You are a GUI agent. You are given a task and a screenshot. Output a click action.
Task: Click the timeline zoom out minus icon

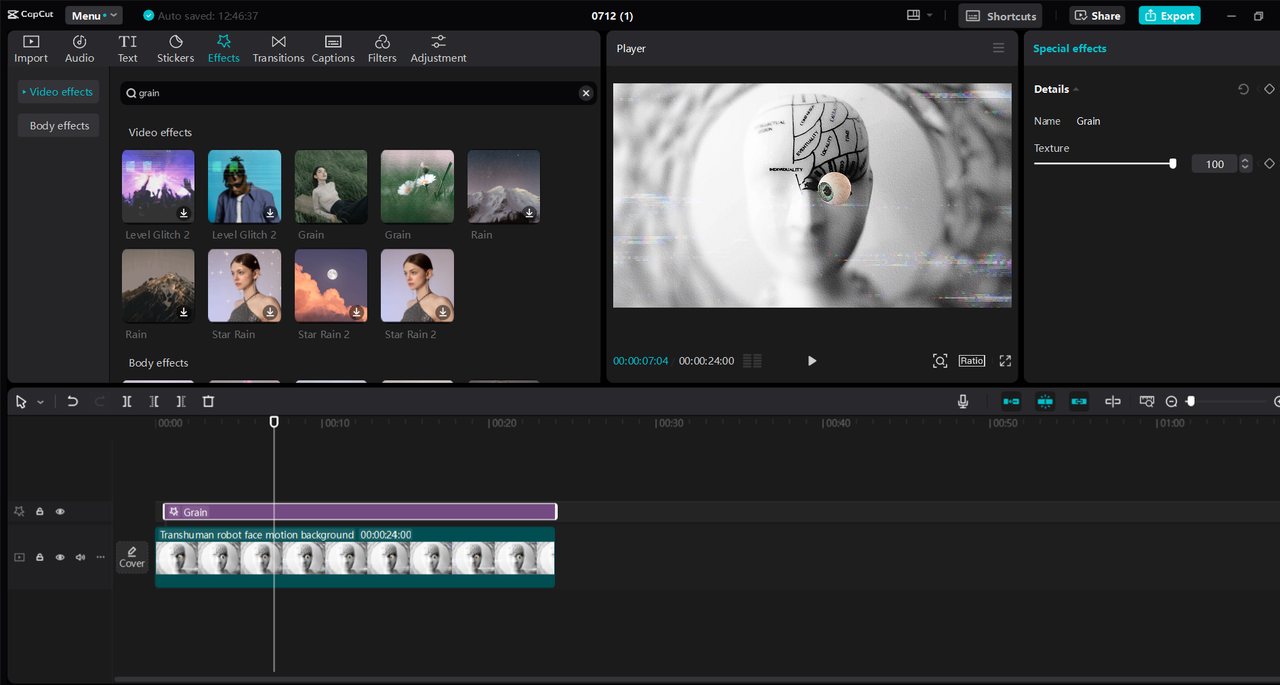(x=1172, y=401)
